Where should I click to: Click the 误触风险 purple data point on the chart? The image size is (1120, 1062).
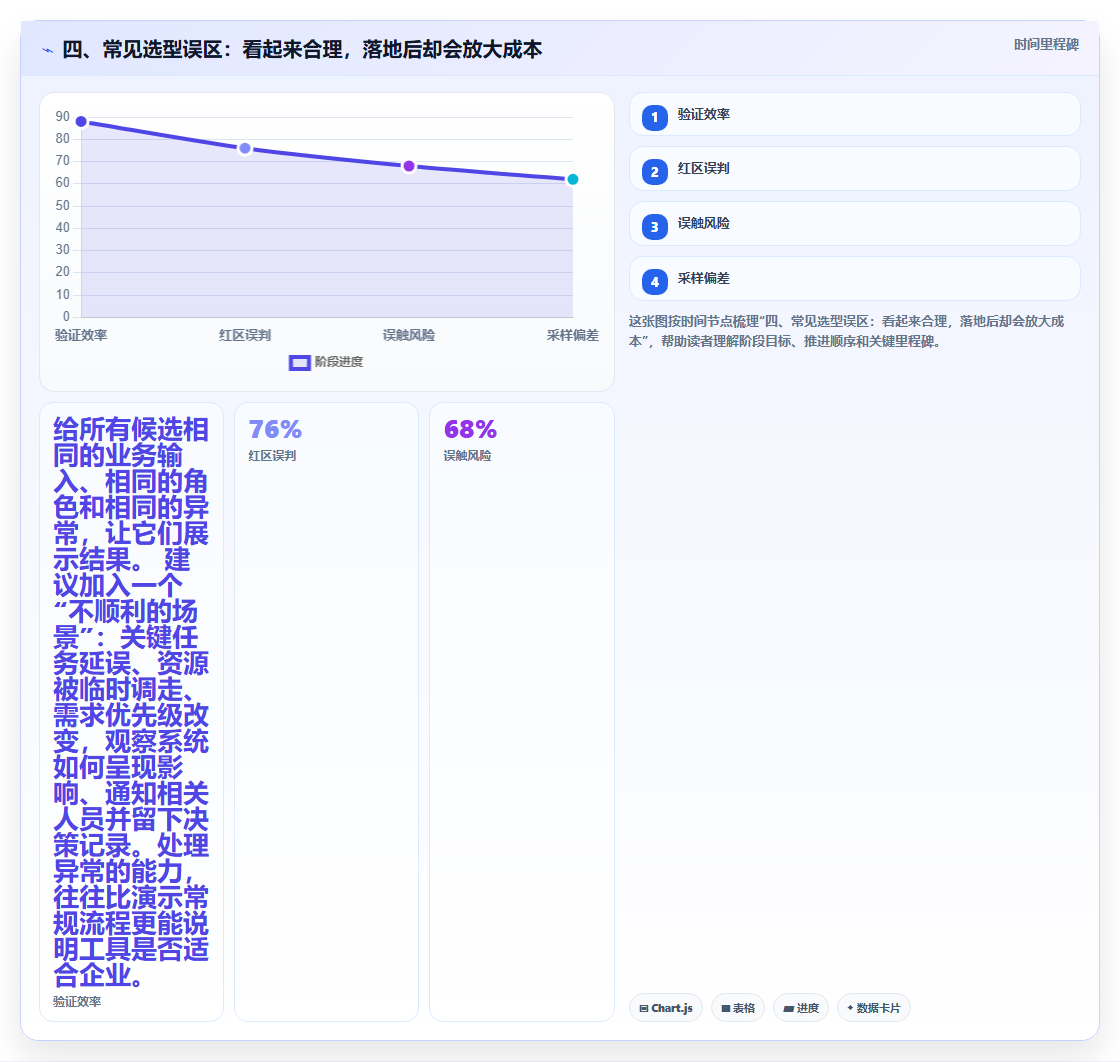pos(409,166)
